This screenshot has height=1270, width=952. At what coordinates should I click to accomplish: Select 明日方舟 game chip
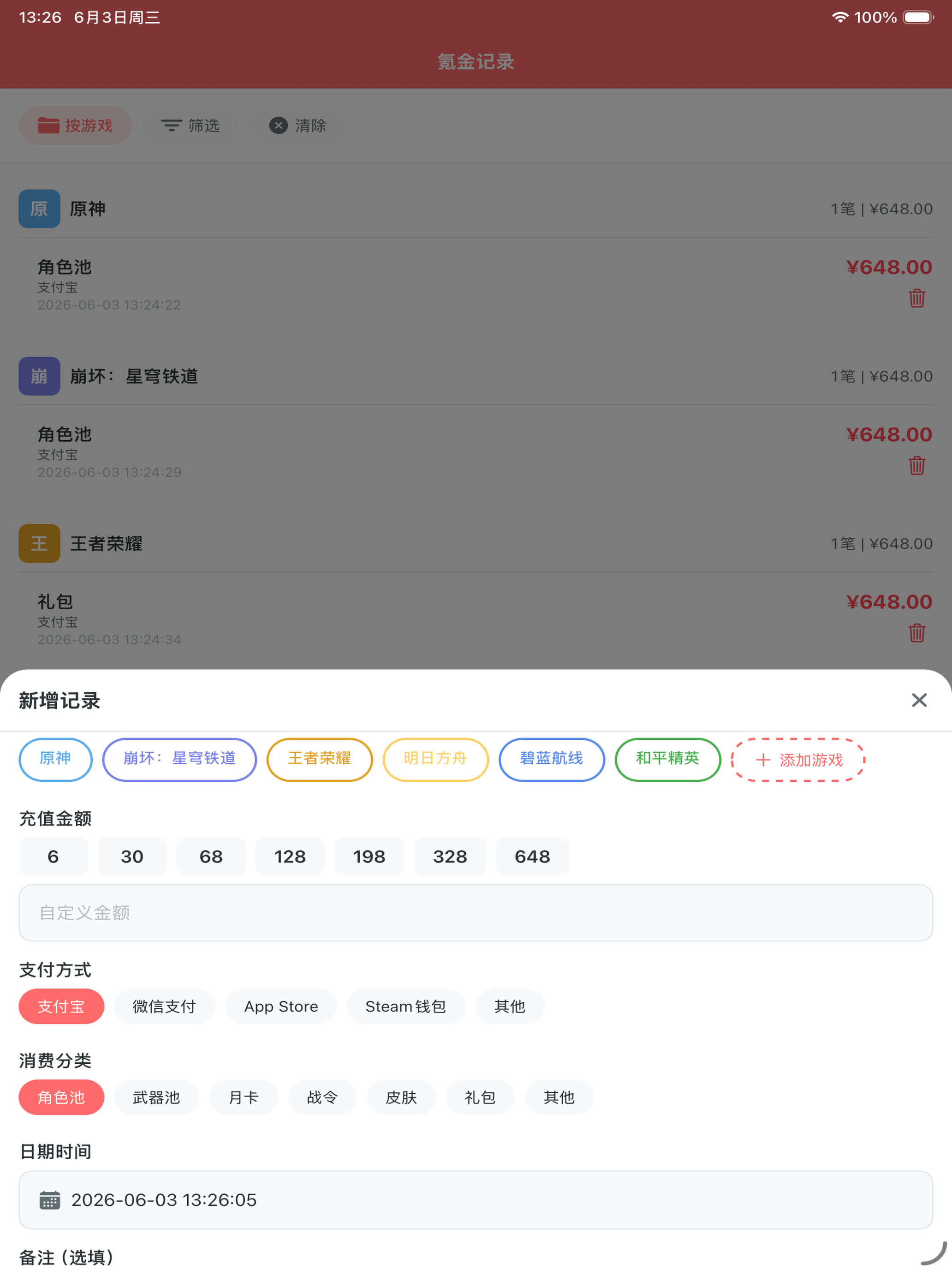[435, 759]
